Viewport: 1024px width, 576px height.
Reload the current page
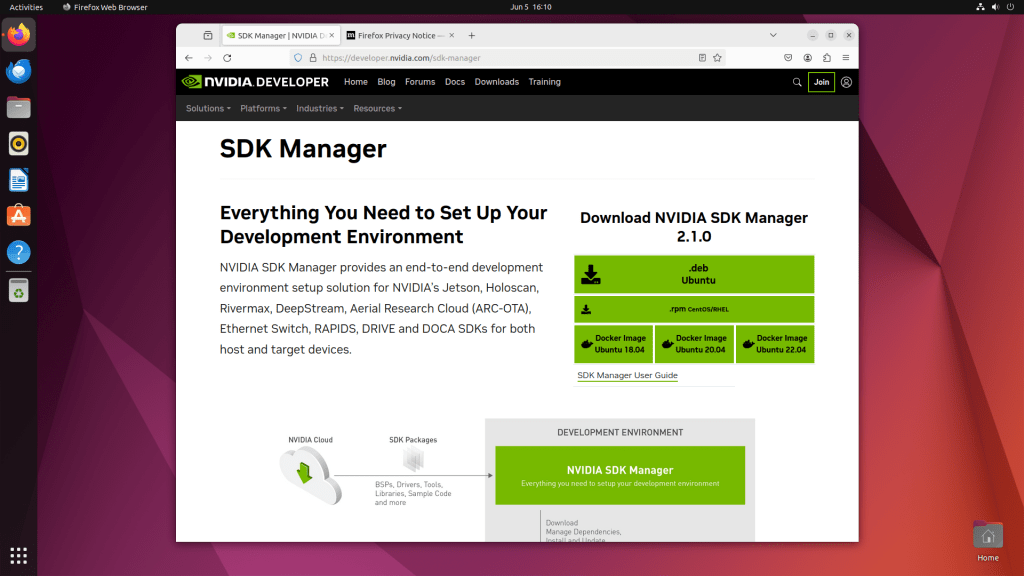(x=227, y=58)
